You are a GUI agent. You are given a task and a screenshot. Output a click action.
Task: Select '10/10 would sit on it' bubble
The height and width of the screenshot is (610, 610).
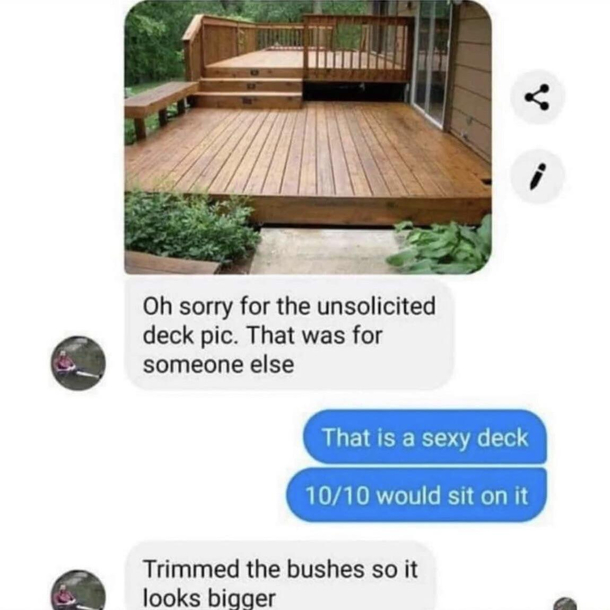coord(416,495)
